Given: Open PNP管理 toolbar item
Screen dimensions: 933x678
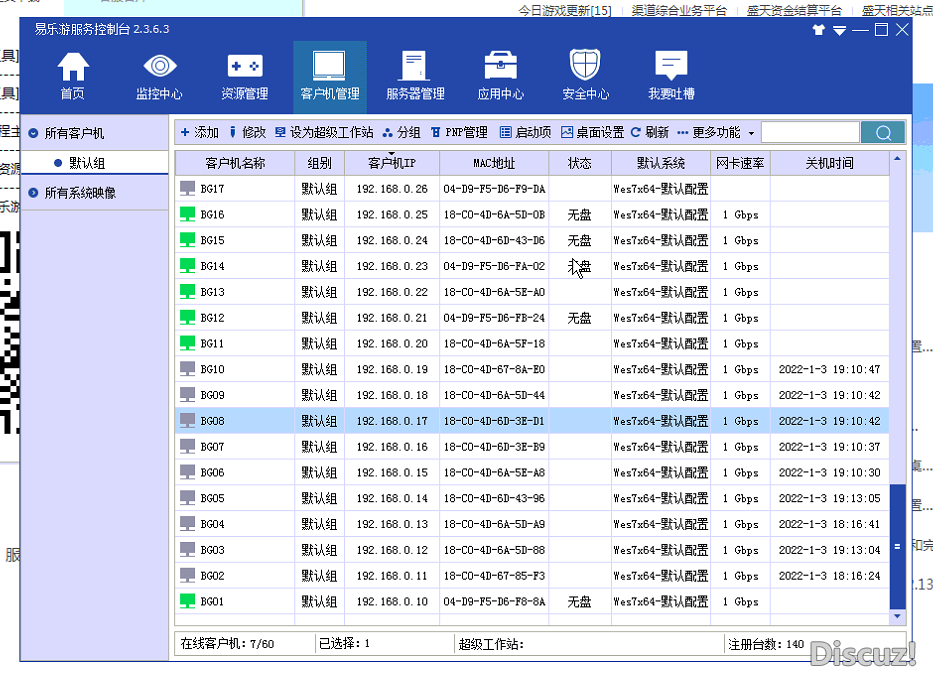Looking at the screenshot, I should click(x=459, y=132).
